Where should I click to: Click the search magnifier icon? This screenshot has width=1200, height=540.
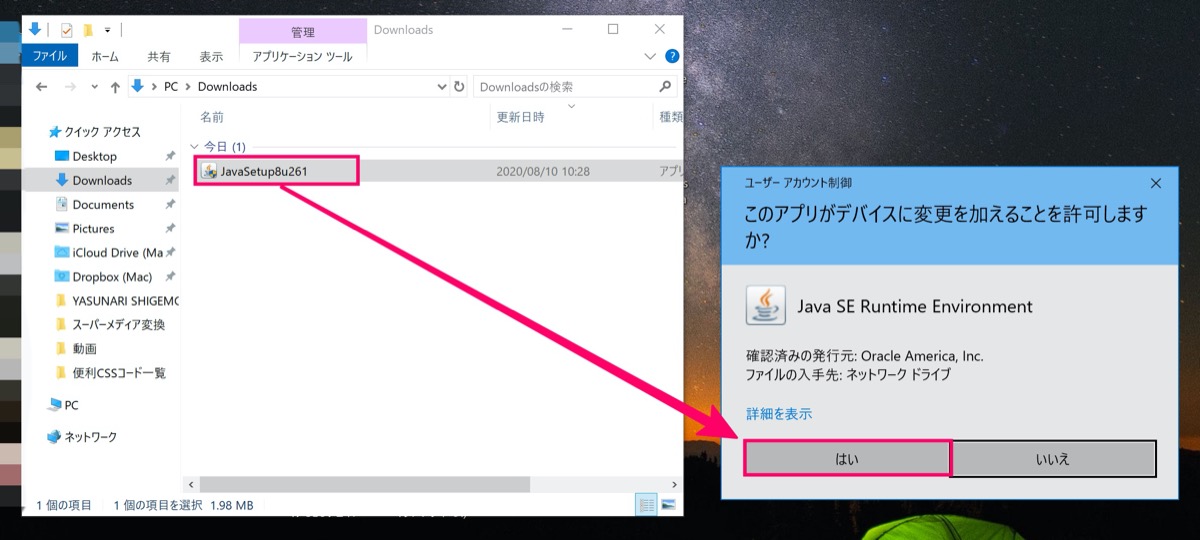[666, 87]
